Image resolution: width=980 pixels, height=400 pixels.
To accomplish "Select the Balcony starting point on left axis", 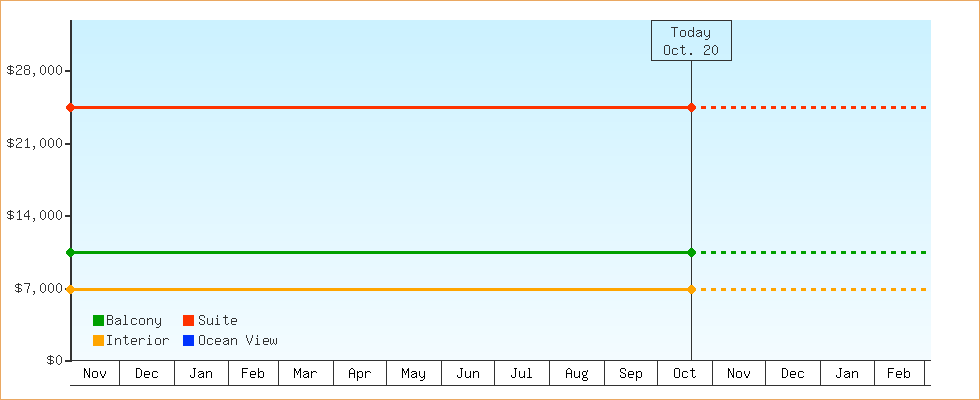I will point(71,252).
